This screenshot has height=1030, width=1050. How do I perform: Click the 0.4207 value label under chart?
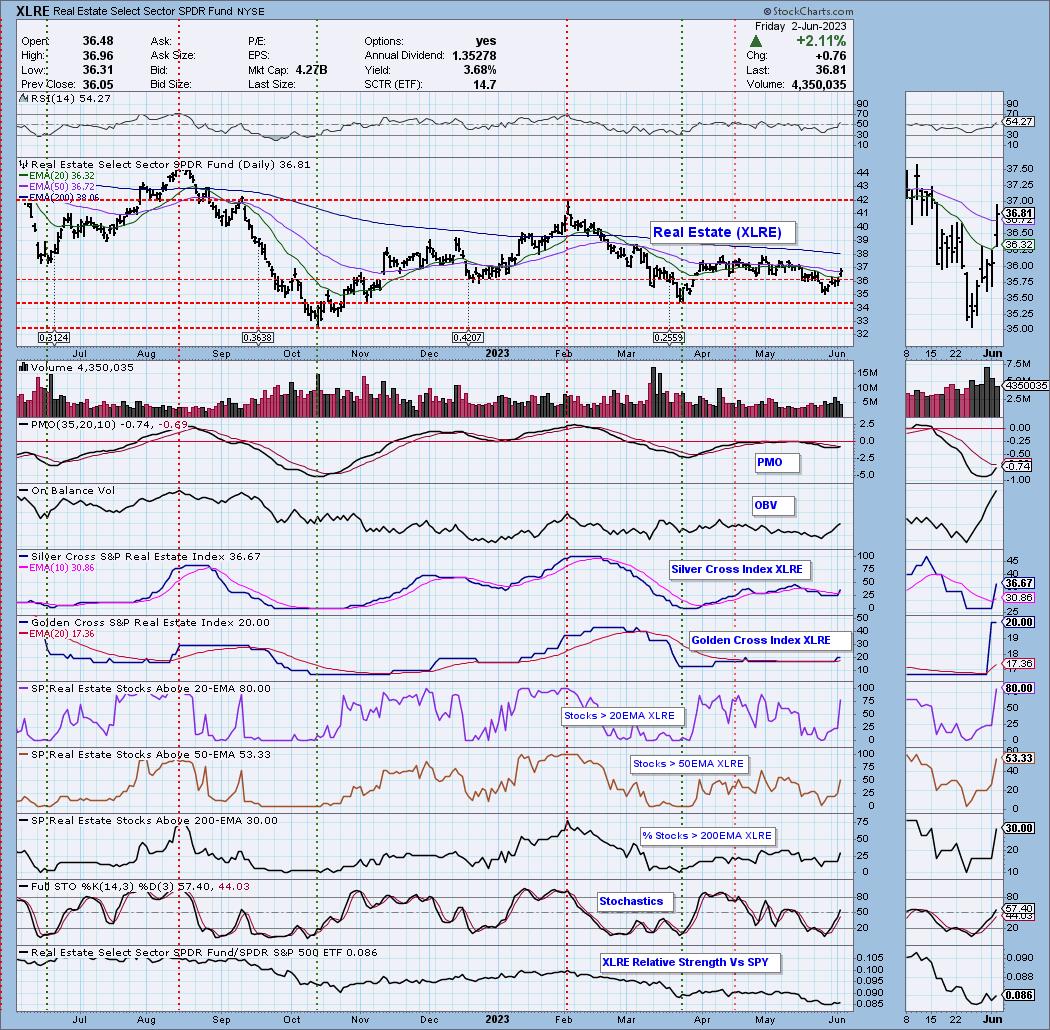[x=467, y=338]
